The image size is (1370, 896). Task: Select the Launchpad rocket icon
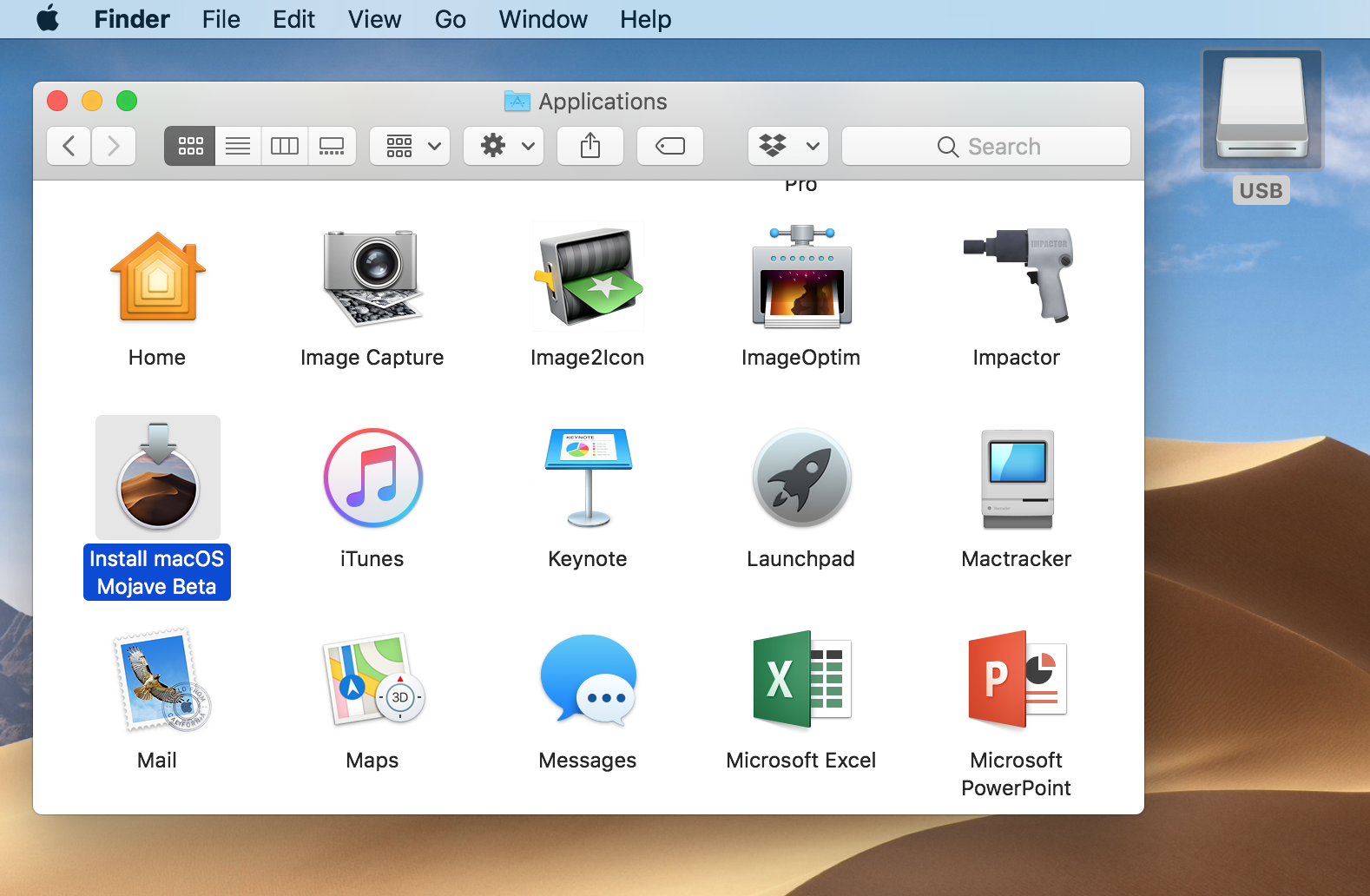(x=801, y=478)
